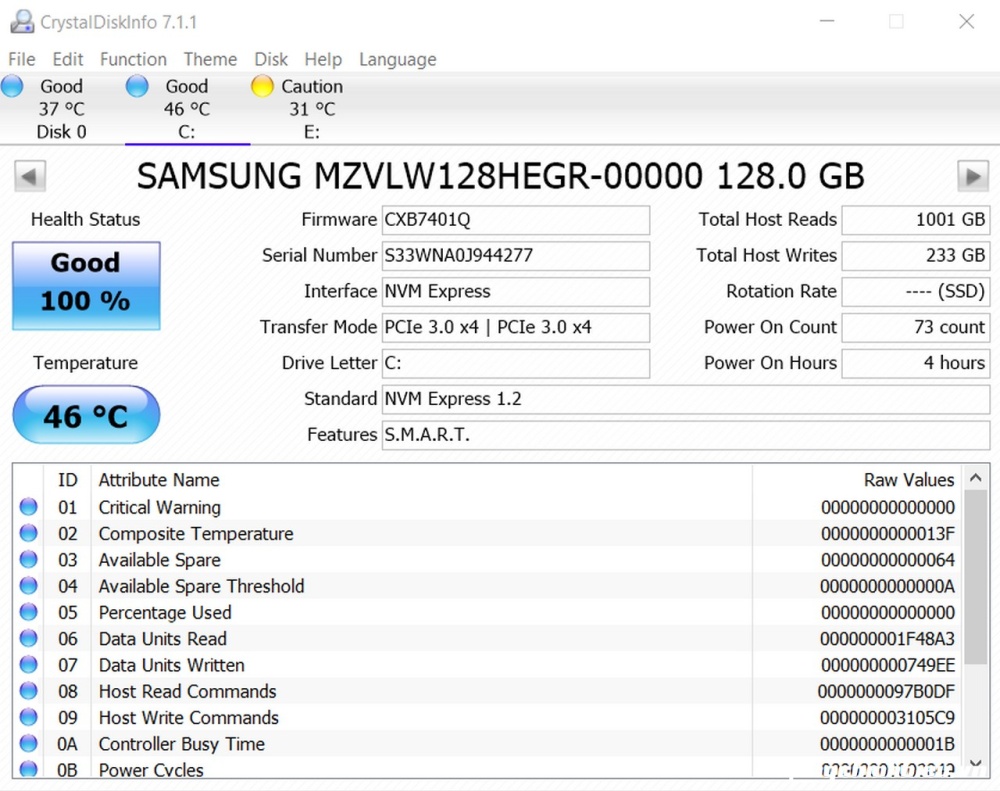Click the status orb for Available Spare Threshold
Image resolution: width=1000 pixels, height=791 pixels.
pyautogui.click(x=29, y=586)
